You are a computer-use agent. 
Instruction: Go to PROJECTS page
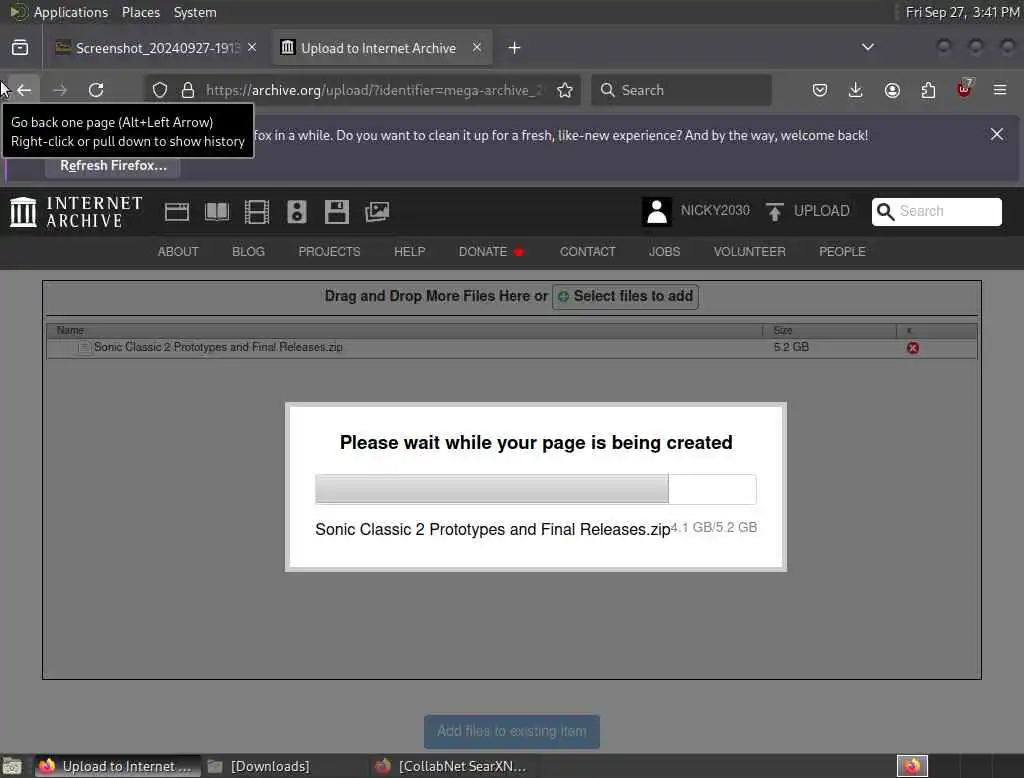(x=329, y=251)
